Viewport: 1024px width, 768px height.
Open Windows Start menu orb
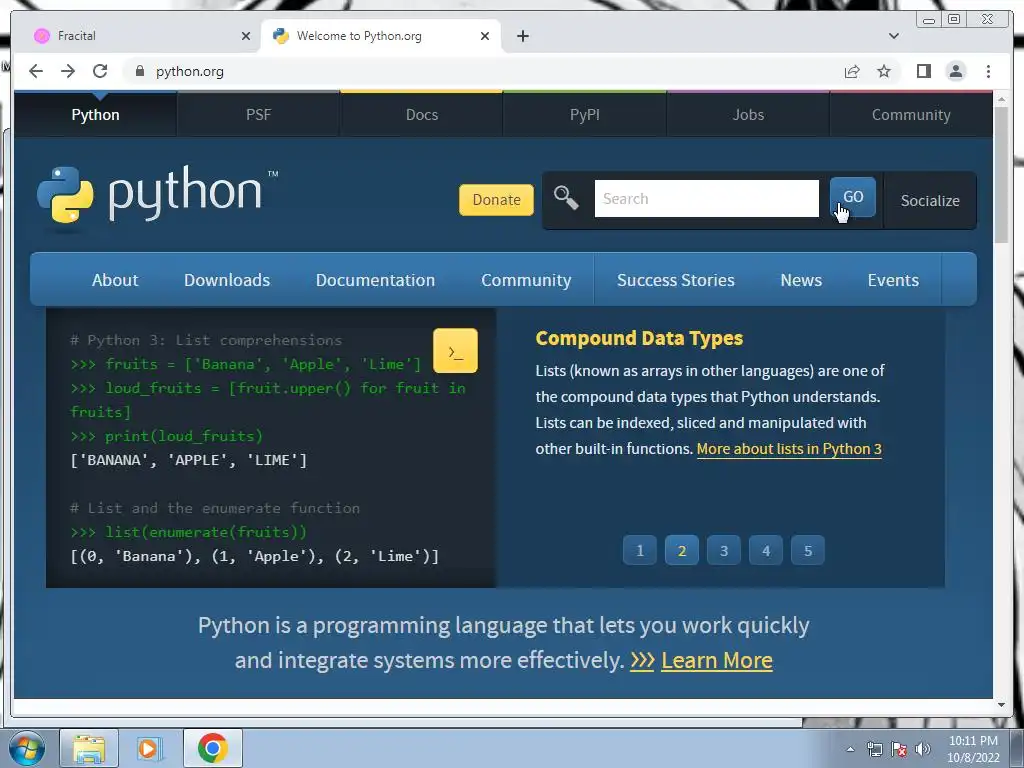(27, 748)
